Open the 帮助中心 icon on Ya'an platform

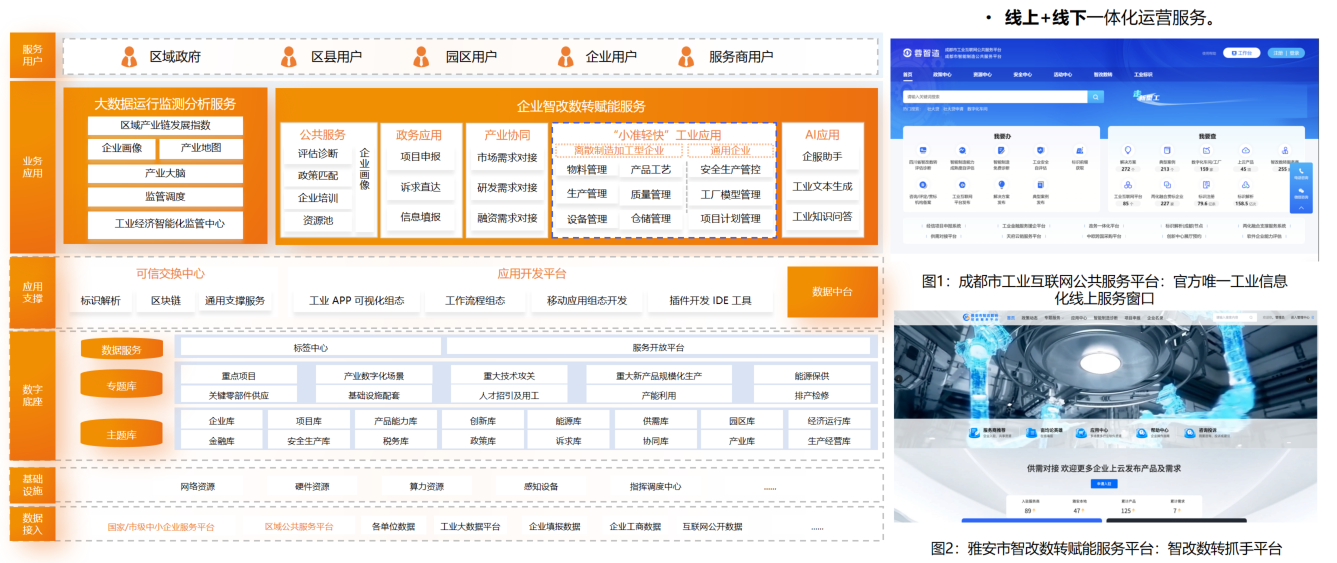(x=1142, y=433)
